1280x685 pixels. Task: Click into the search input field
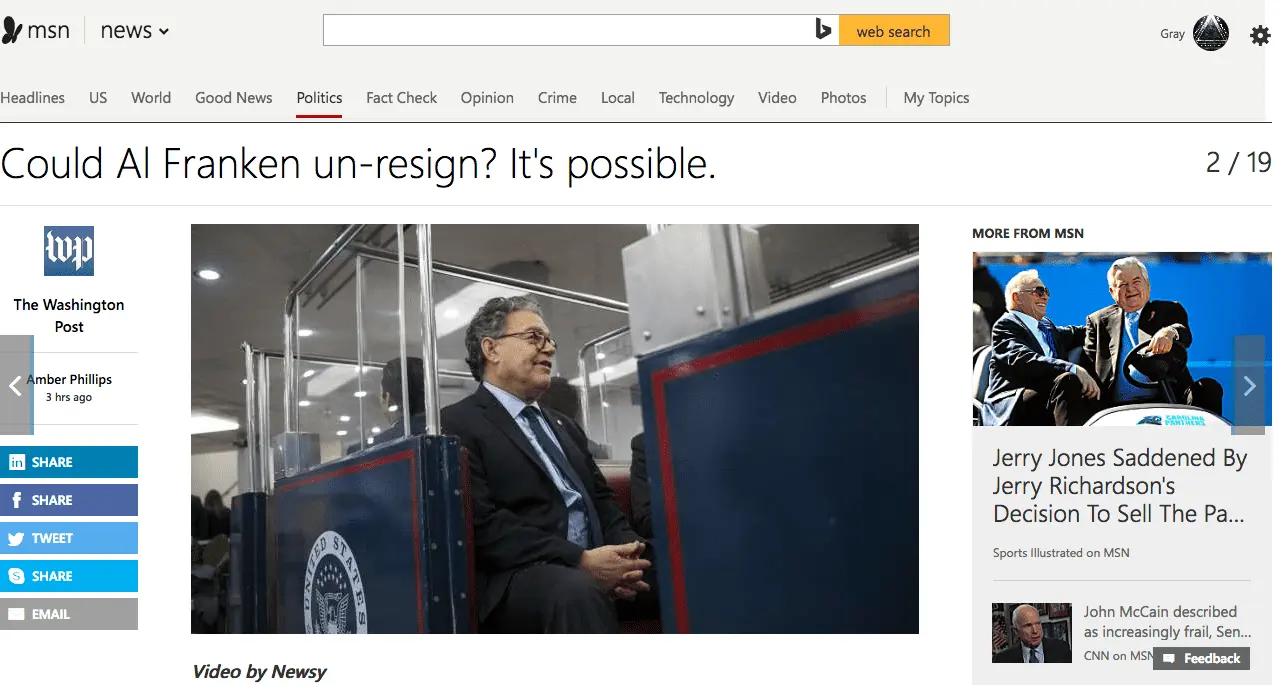point(567,31)
